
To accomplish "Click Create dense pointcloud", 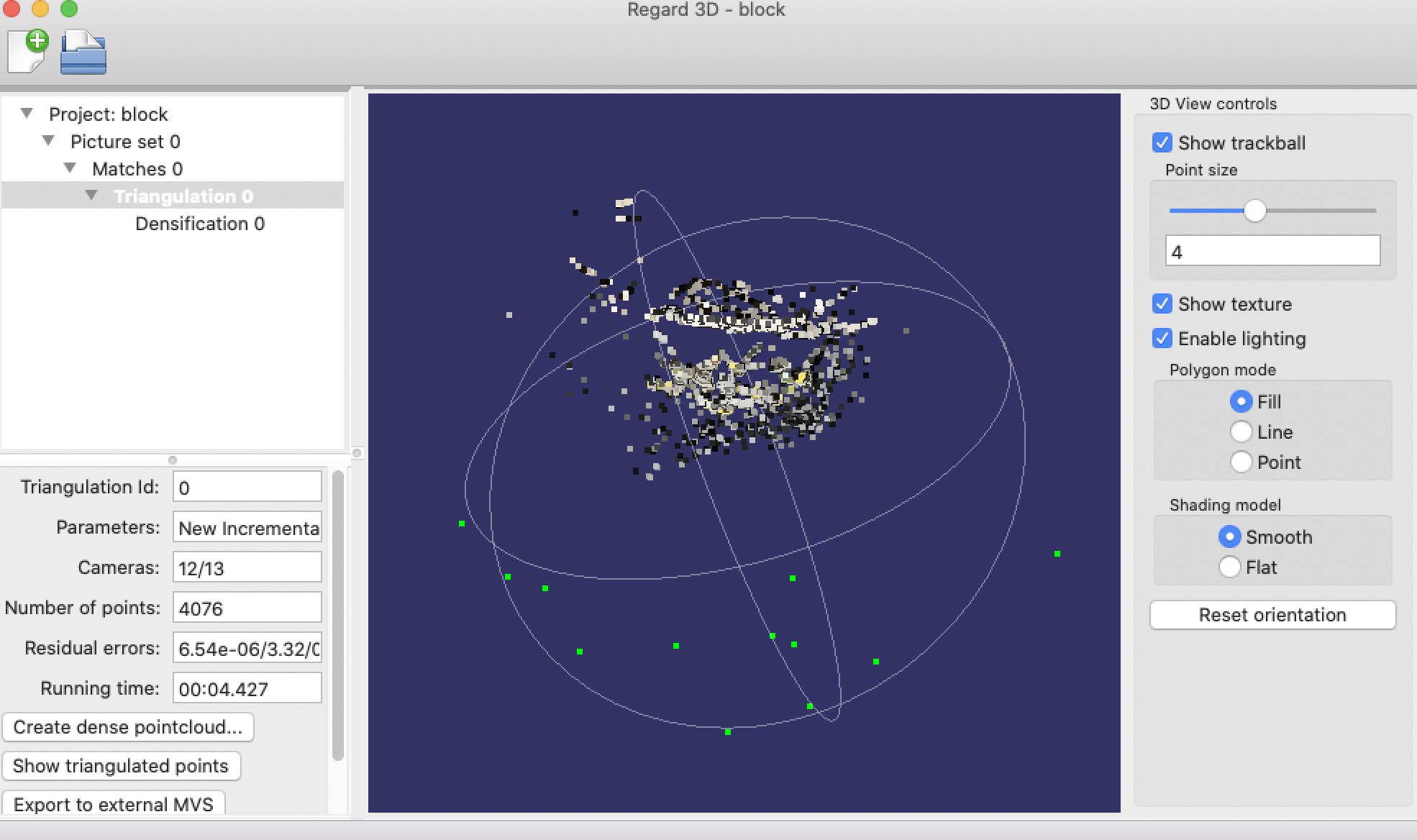I will coord(128,727).
